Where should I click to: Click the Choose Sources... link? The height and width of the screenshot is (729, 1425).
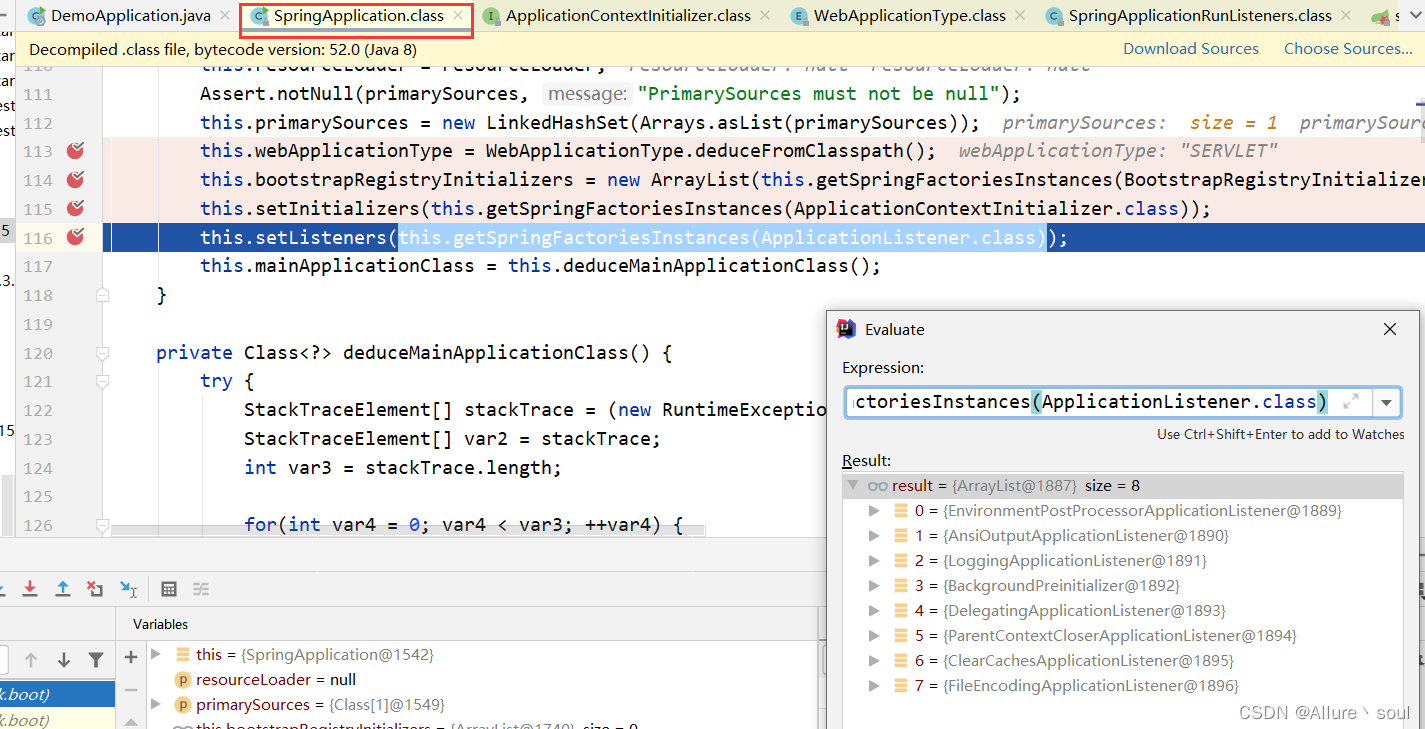[x=1348, y=49]
